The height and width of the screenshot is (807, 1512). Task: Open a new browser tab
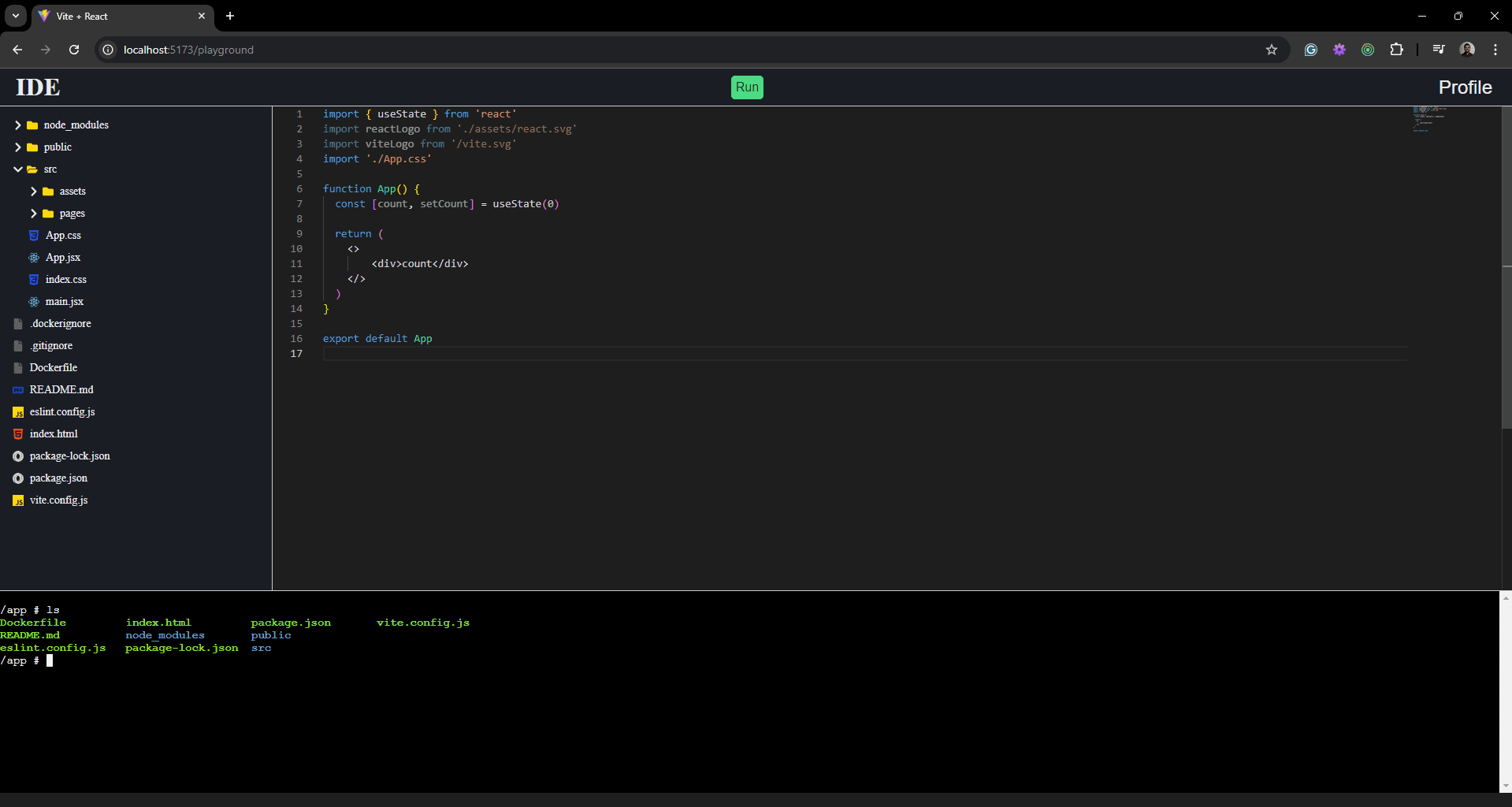[230, 16]
